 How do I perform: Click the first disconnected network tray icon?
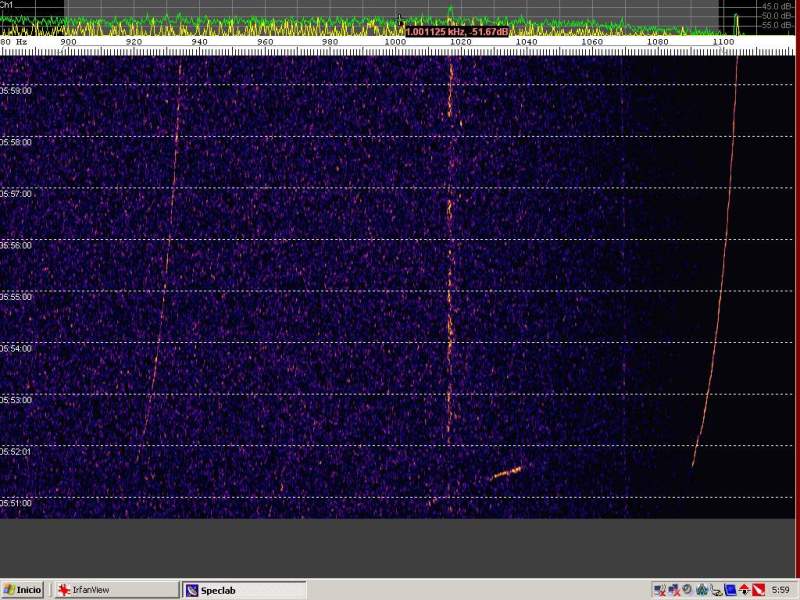660,590
